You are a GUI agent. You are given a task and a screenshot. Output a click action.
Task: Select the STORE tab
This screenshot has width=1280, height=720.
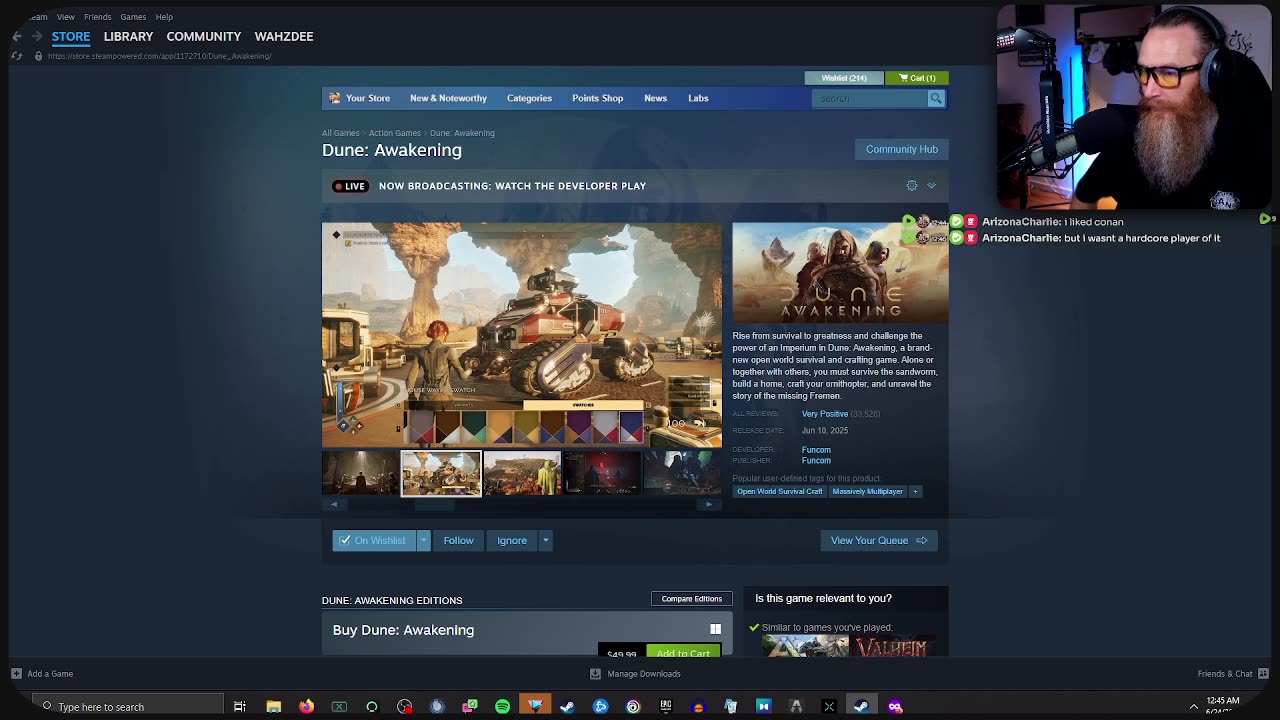pos(71,36)
